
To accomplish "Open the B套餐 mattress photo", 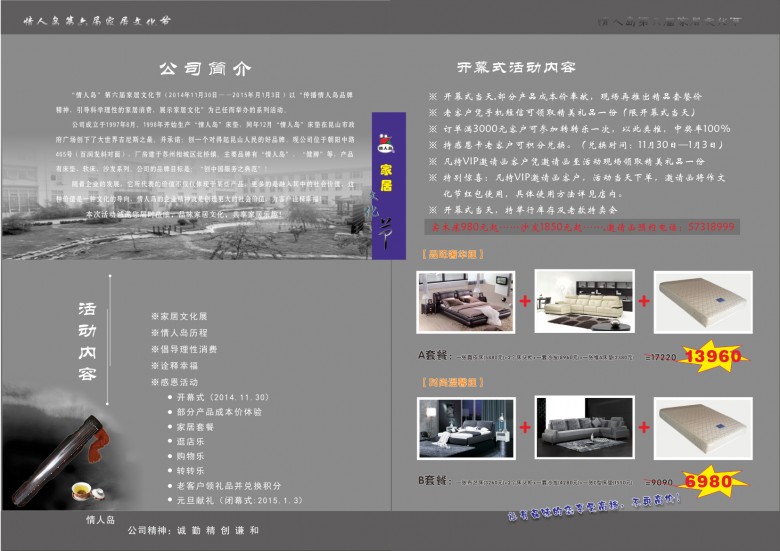I will (x=703, y=428).
